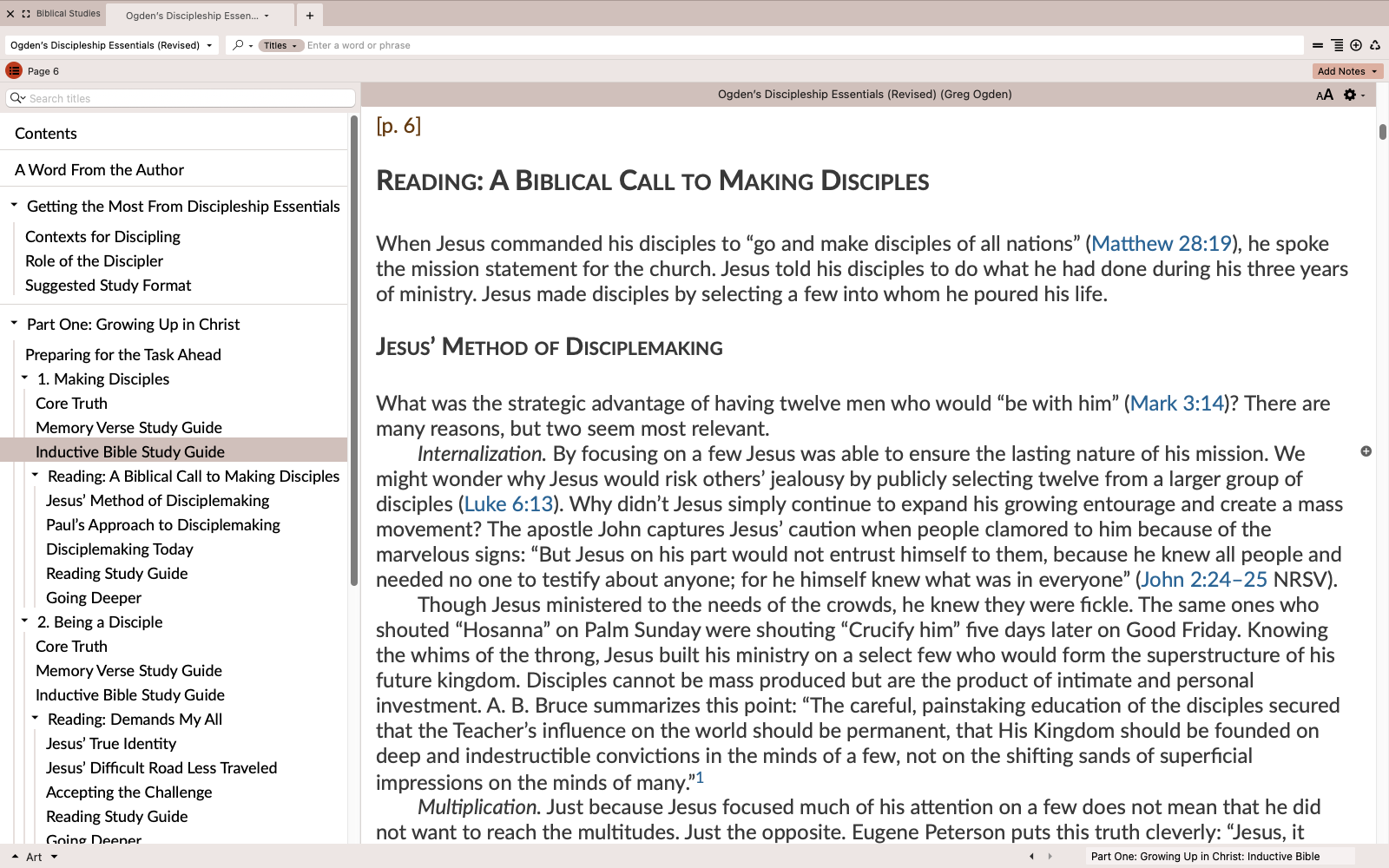This screenshot has height=868, width=1389.
Task: Collapse the Part One: Growing Up in Christ section
Action: 14,324
